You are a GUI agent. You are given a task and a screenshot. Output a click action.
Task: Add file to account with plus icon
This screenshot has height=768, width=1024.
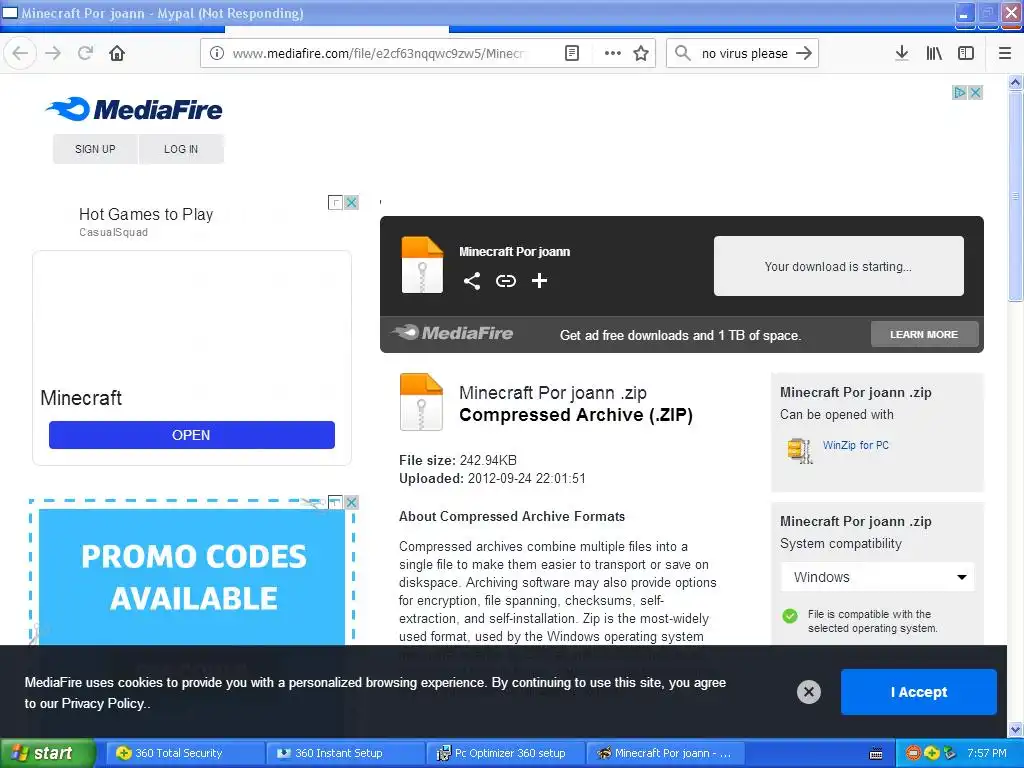click(539, 281)
